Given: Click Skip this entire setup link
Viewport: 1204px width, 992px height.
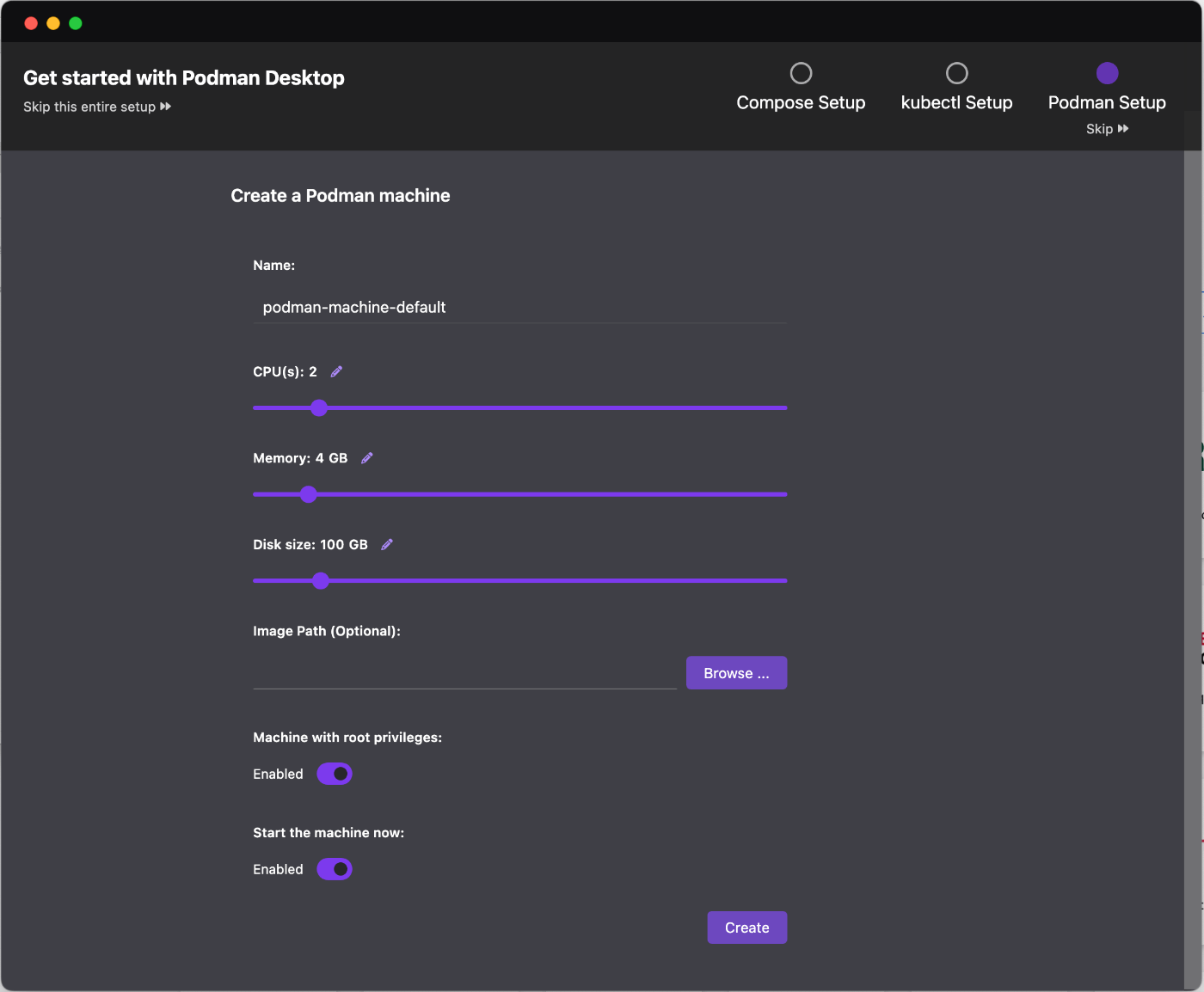Looking at the screenshot, I should coord(97,107).
